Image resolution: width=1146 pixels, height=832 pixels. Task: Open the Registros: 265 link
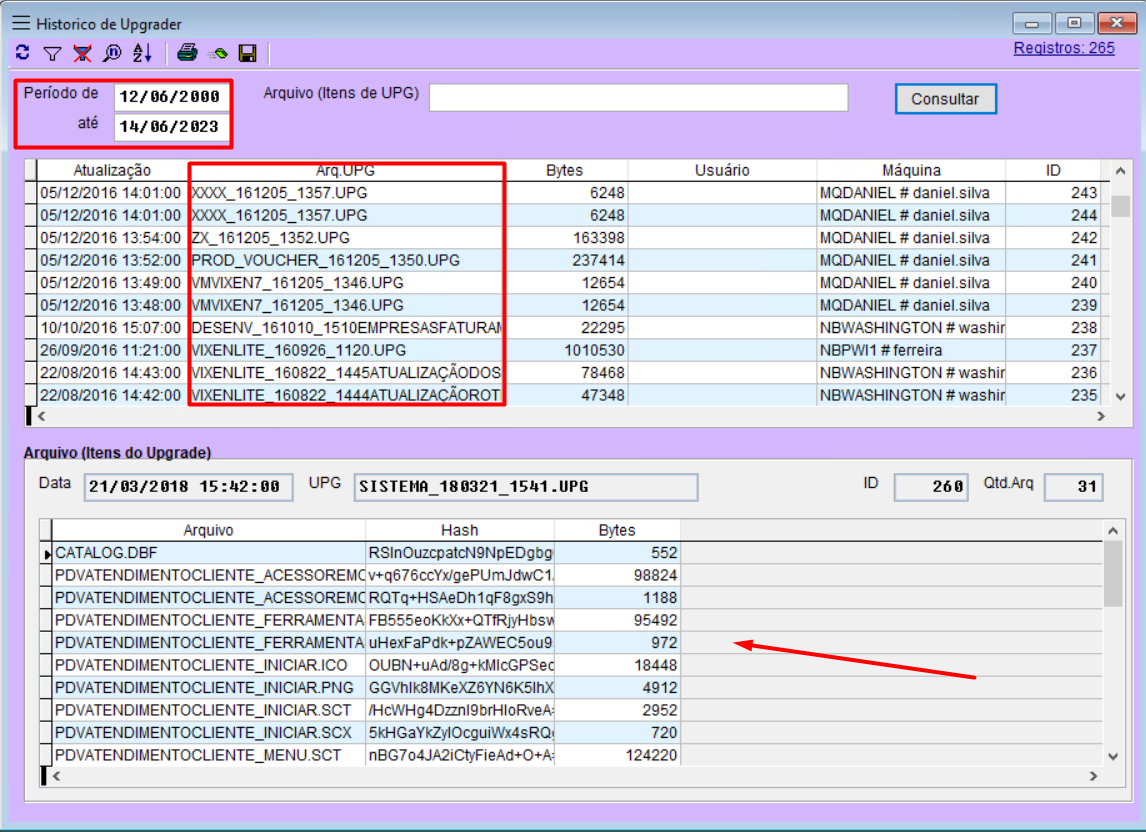tap(1063, 48)
